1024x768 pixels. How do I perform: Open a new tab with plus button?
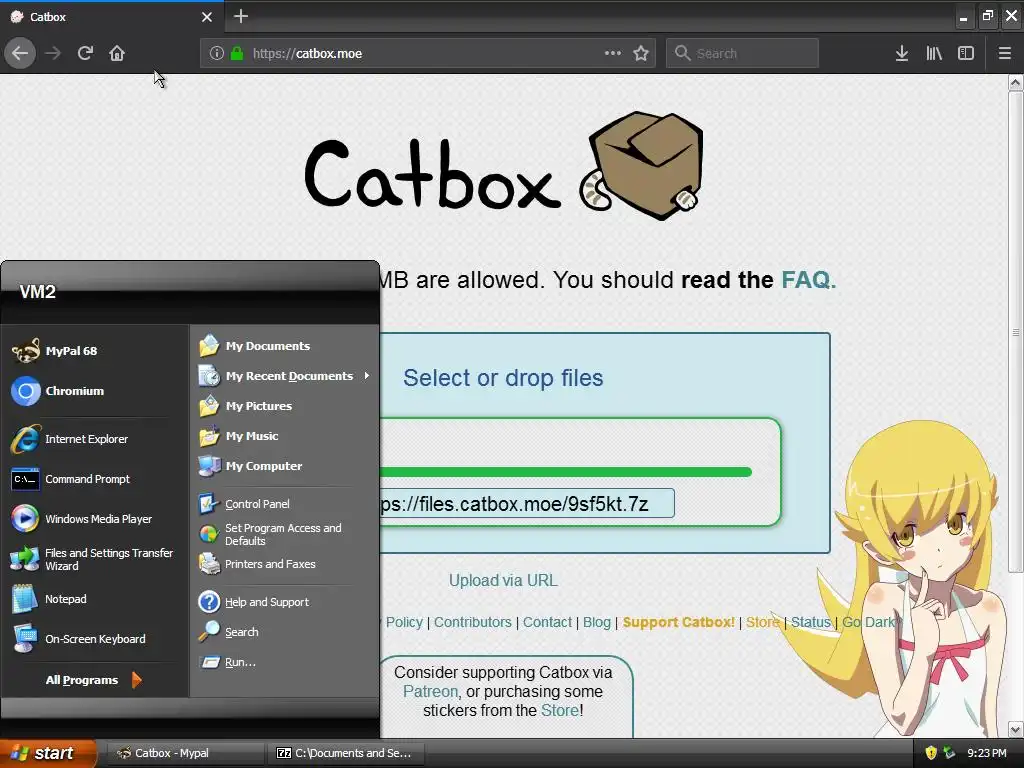[x=241, y=16]
